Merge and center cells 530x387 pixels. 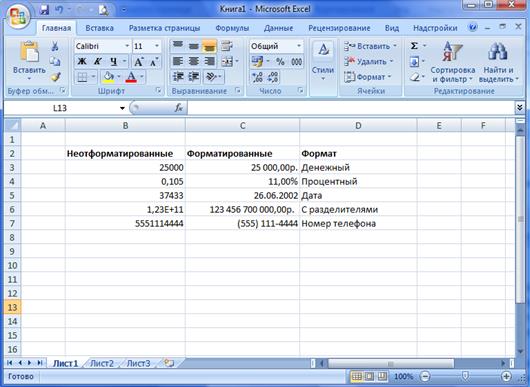point(227,62)
